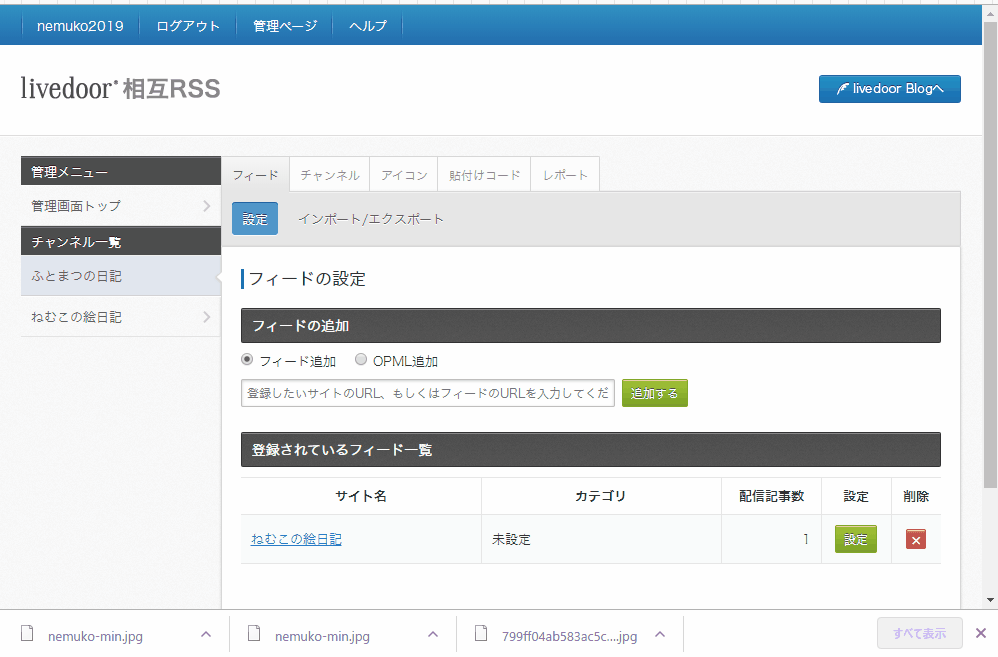Click the livedoor 相互RSS logo
The width and height of the screenshot is (998, 657).
120,88
